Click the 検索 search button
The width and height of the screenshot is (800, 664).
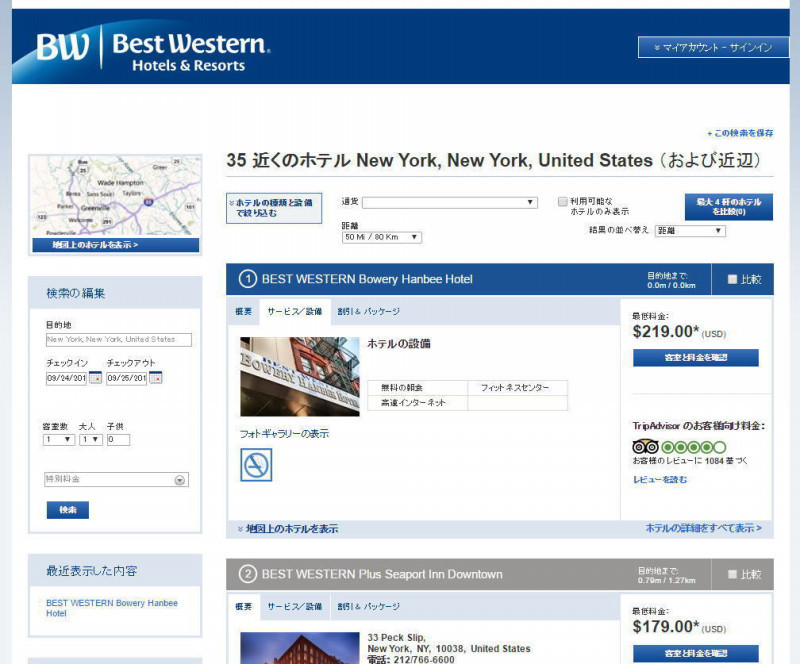point(68,510)
